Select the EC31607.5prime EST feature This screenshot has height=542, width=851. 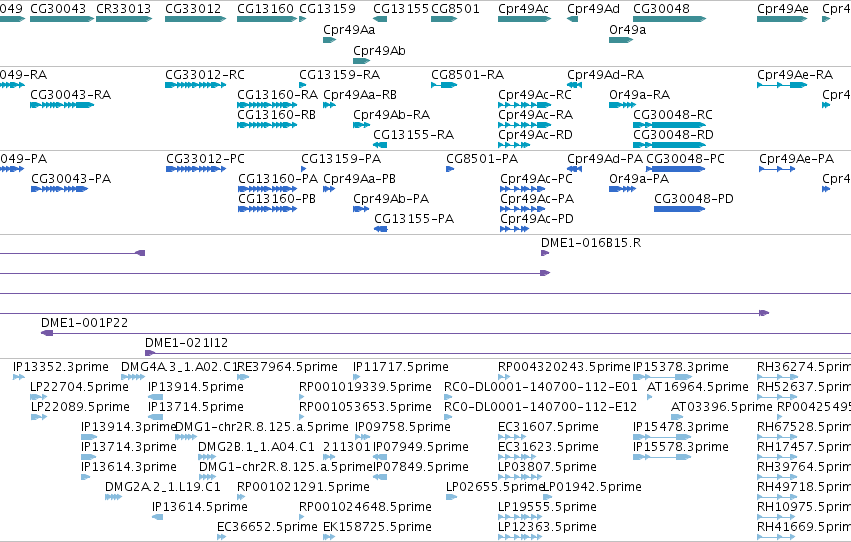click(x=512, y=437)
